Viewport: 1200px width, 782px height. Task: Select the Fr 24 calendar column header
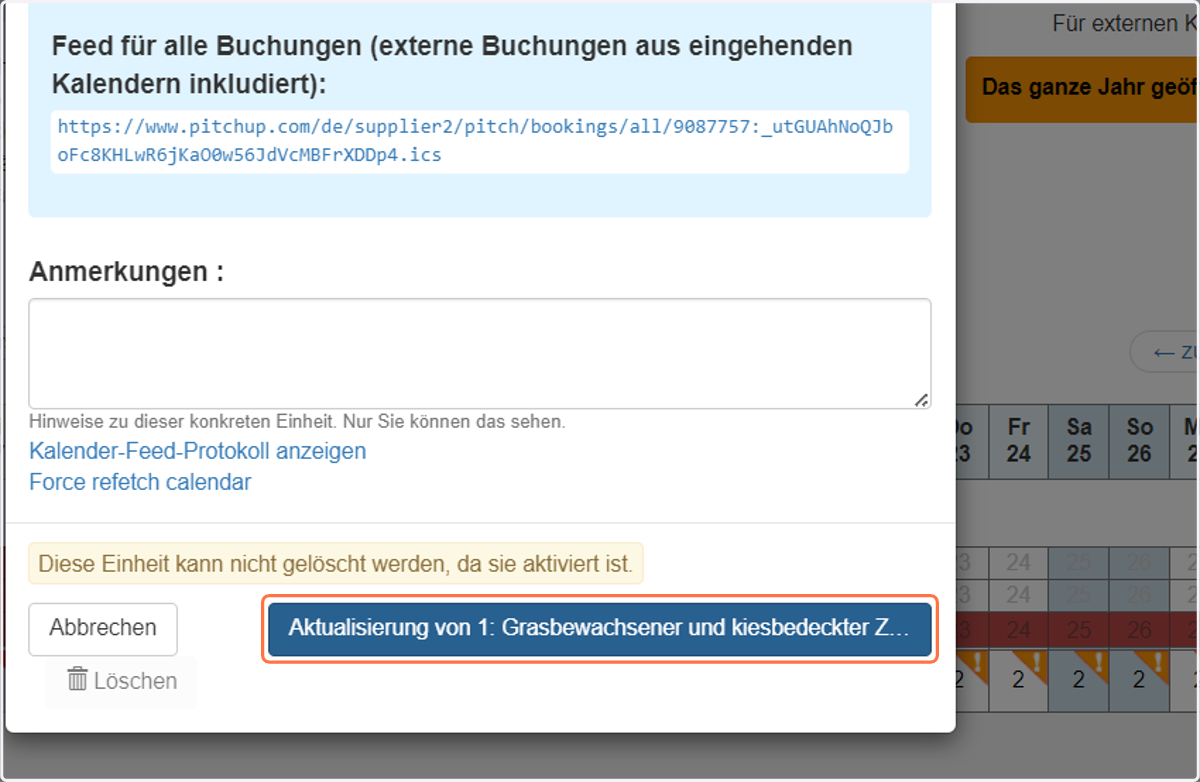coord(1019,441)
